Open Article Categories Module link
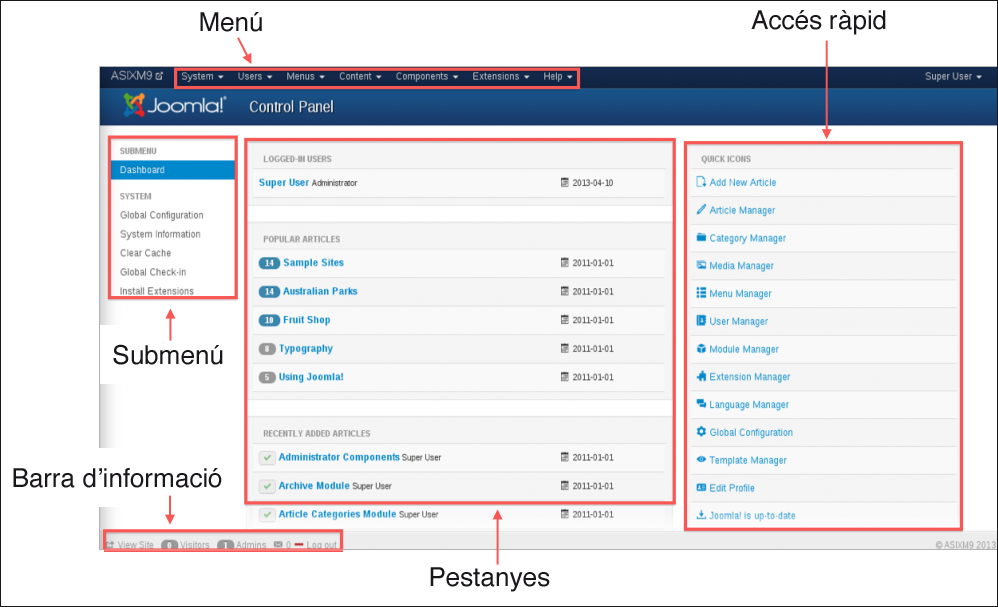998x607 pixels. pos(337,513)
